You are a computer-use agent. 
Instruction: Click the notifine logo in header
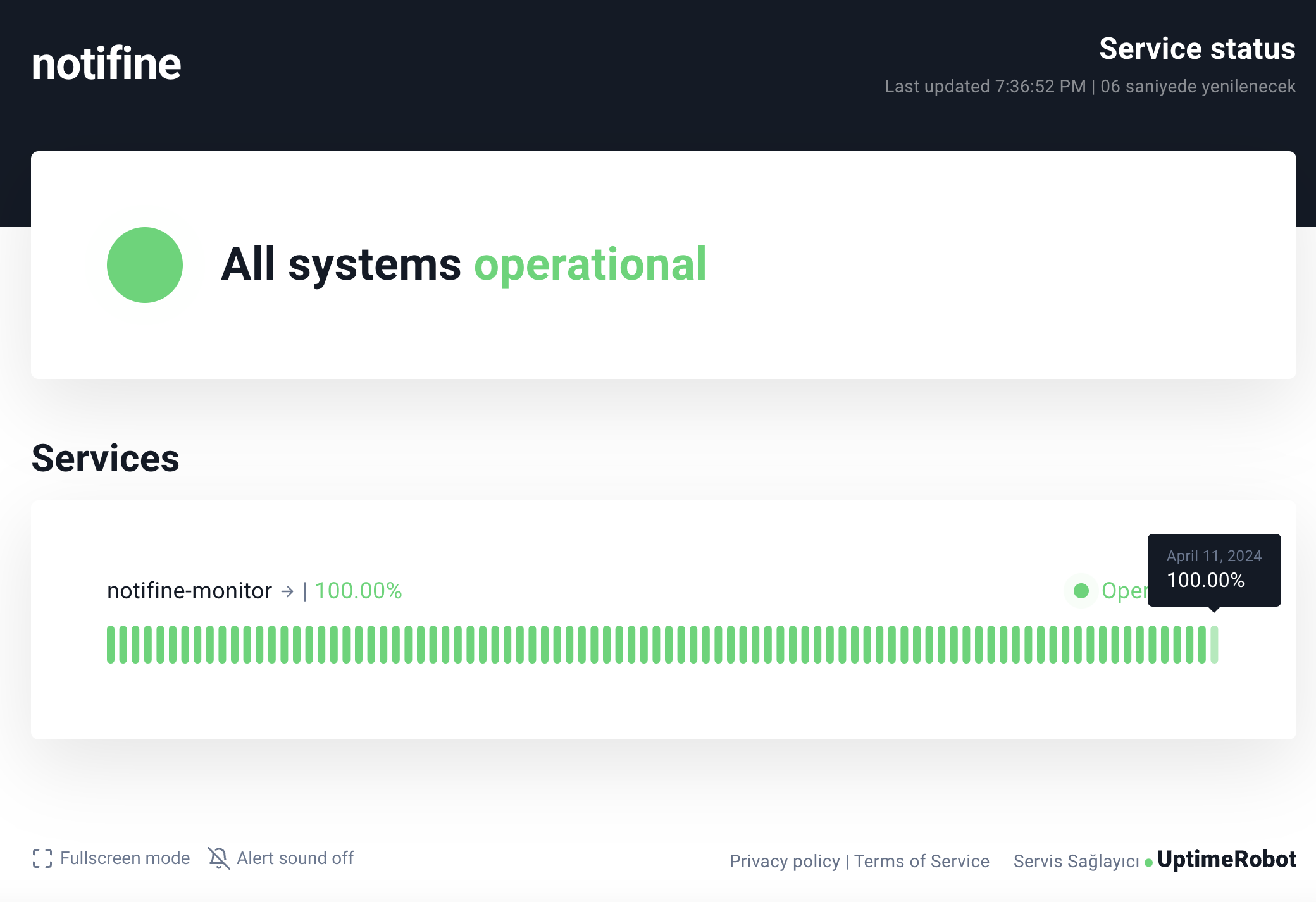(x=106, y=64)
